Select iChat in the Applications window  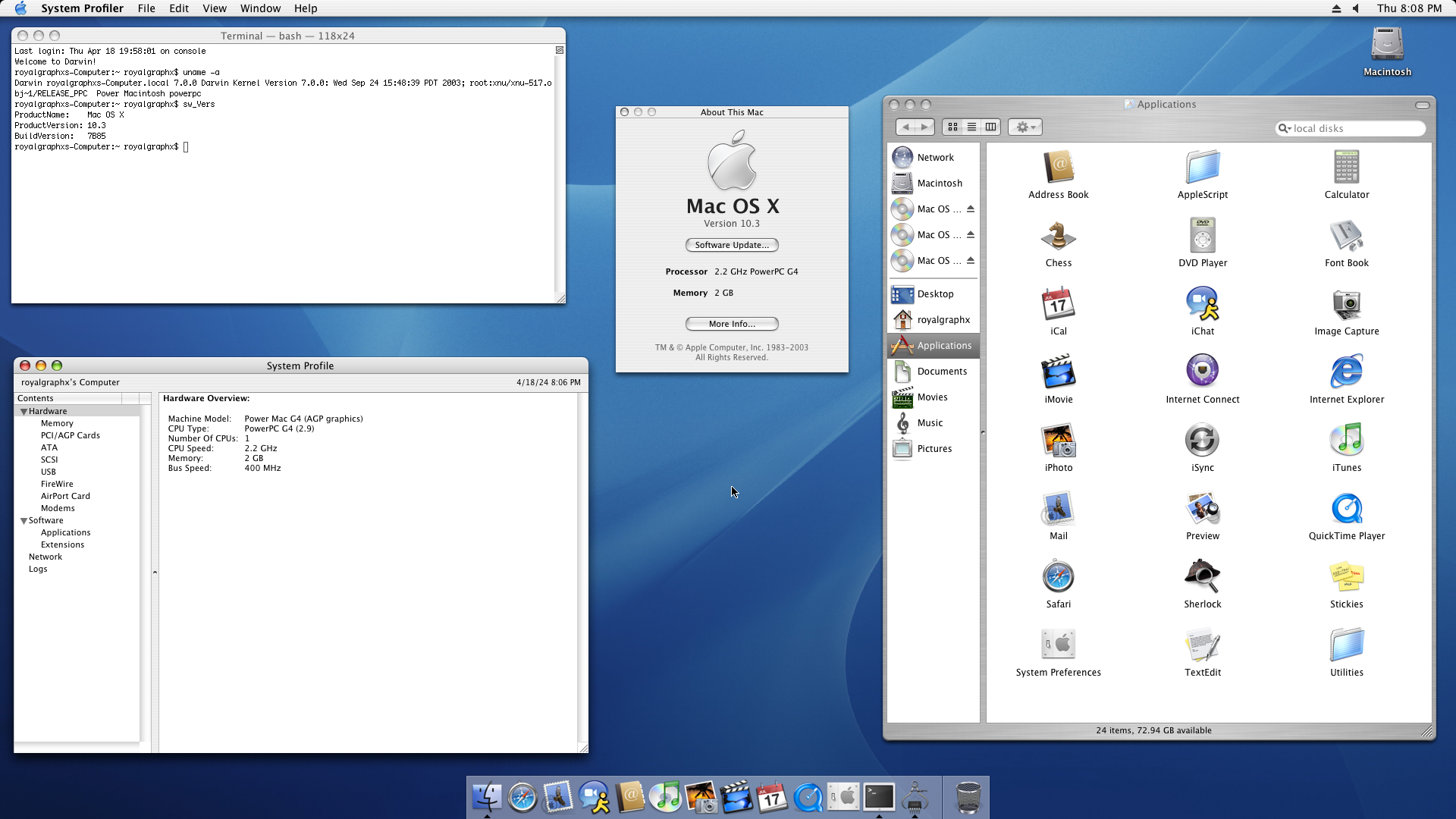click(x=1203, y=304)
